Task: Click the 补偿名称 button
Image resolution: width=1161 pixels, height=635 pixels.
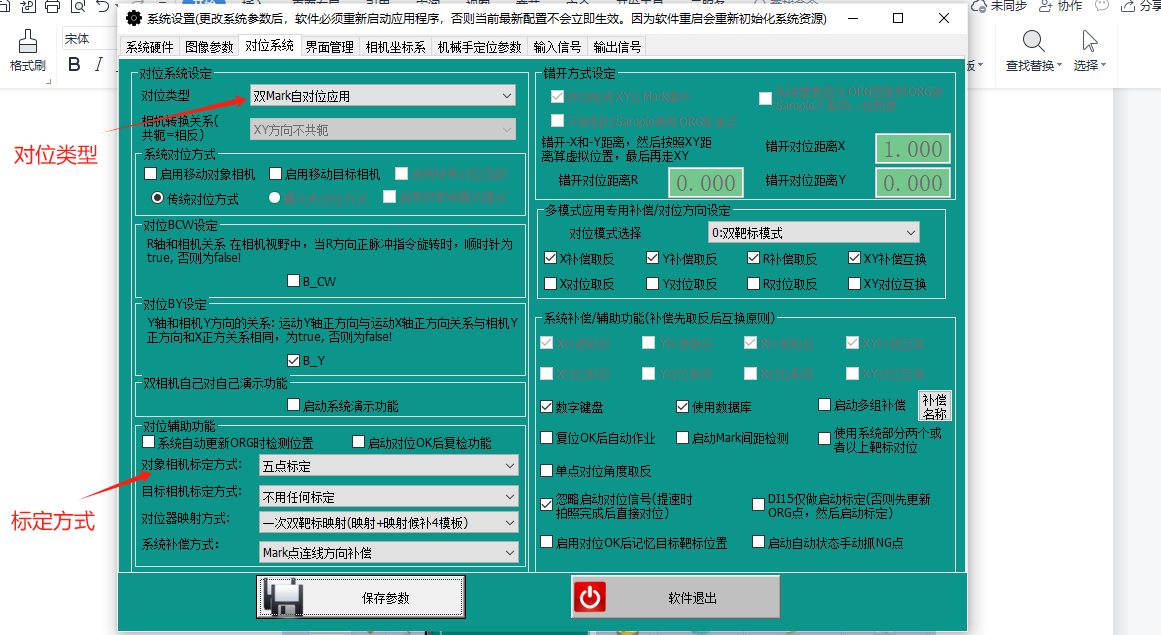Action: coord(934,406)
